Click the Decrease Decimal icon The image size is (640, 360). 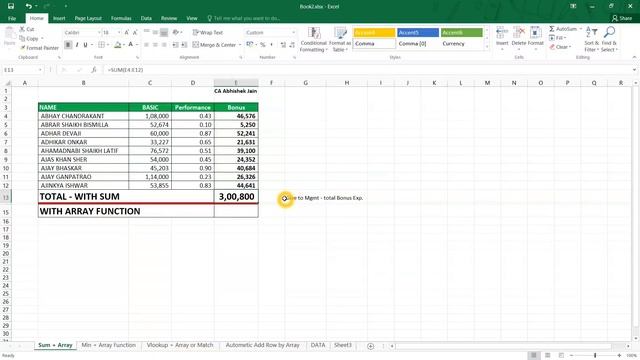point(292,44)
